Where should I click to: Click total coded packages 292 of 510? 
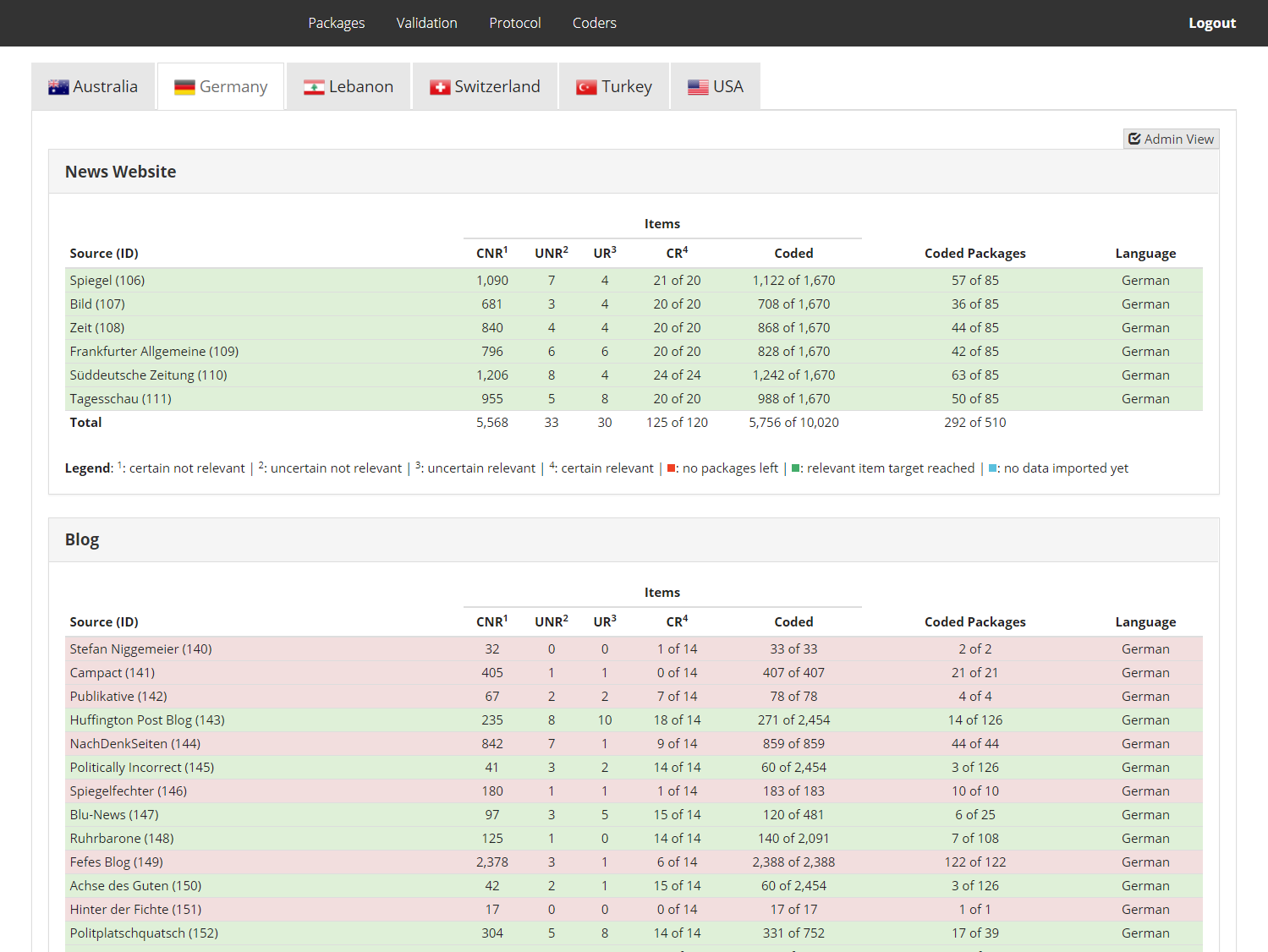tap(974, 422)
